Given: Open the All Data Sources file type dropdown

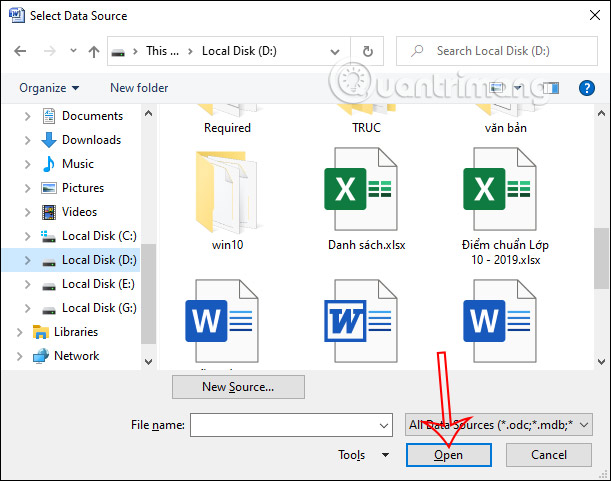Looking at the screenshot, I should tap(498, 425).
